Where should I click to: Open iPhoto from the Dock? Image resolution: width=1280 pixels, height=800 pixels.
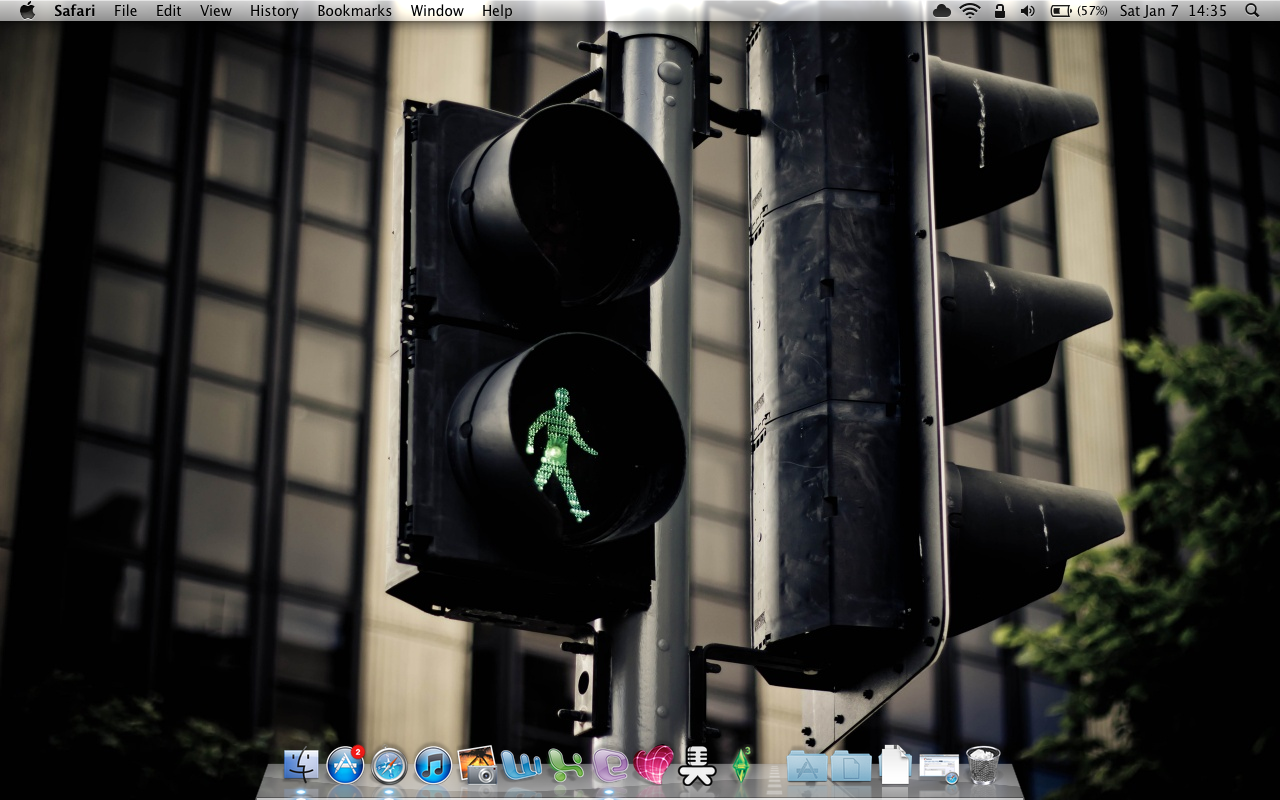pos(477,766)
